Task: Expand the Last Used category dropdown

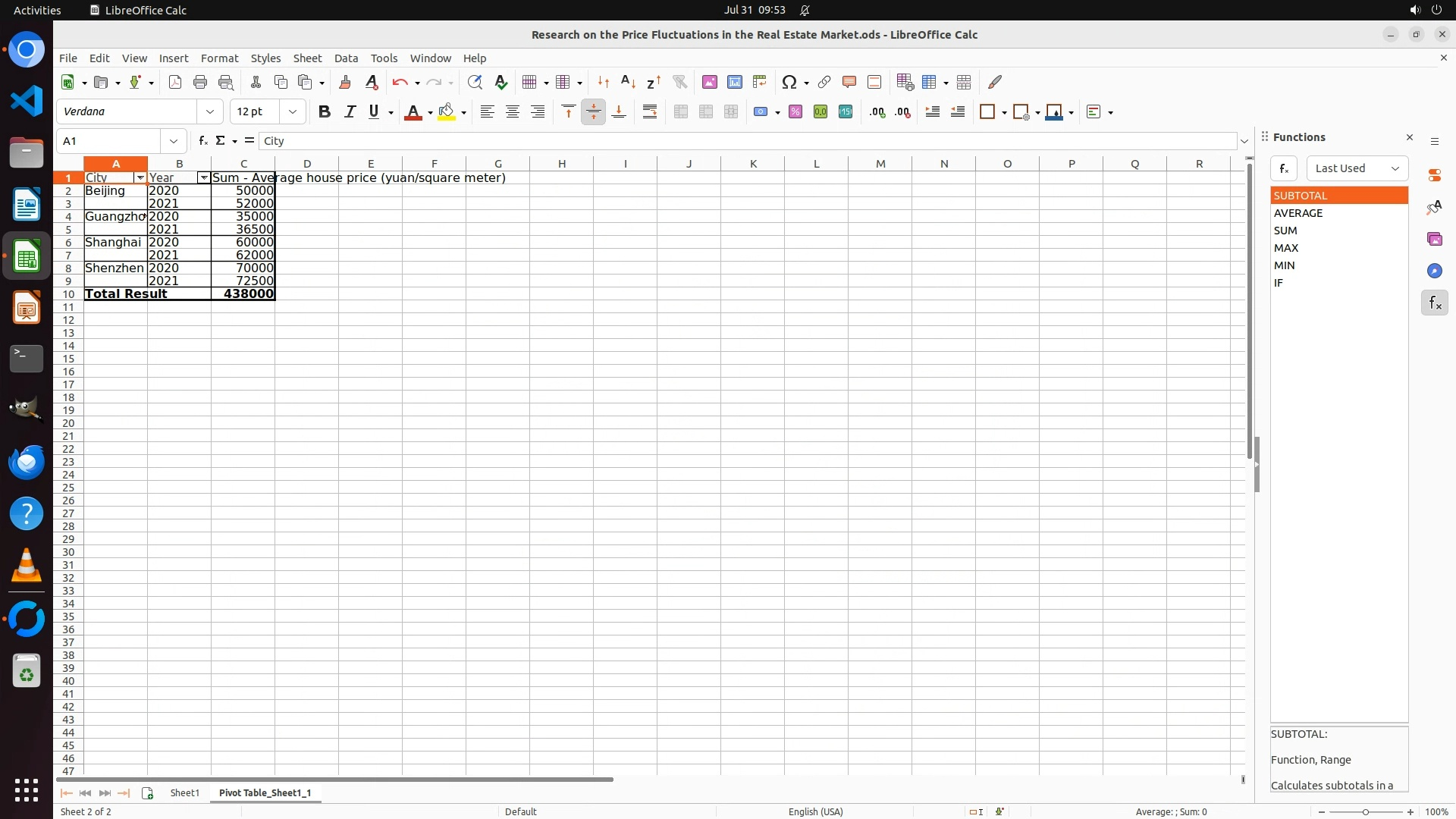Action: [1357, 168]
